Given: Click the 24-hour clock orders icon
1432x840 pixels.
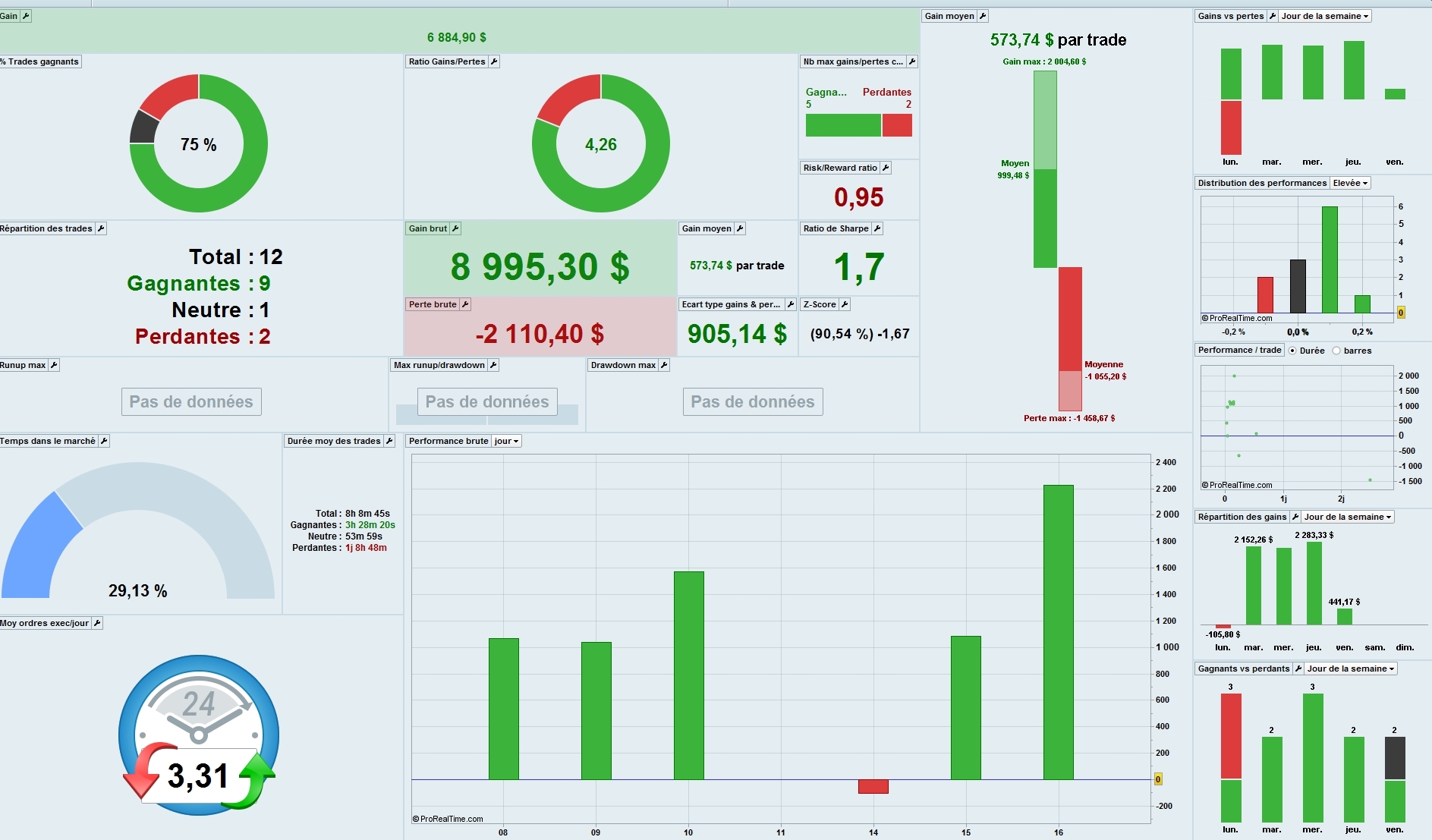Looking at the screenshot, I should pyautogui.click(x=199, y=735).
